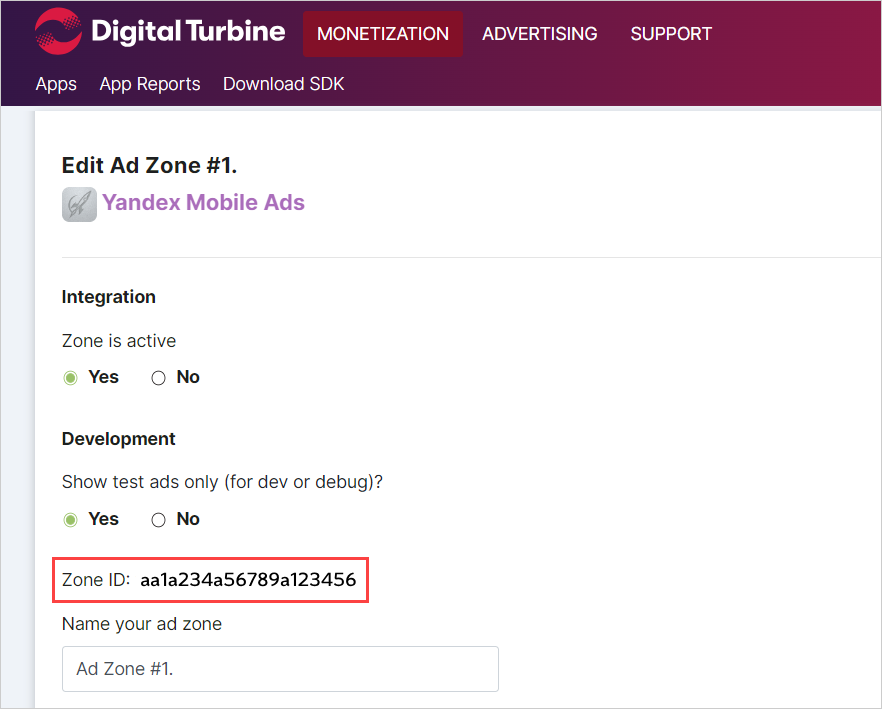Viewport: 882px width, 709px height.
Task: Click the Digital Turbine swirl logo icon
Action: tap(58, 31)
